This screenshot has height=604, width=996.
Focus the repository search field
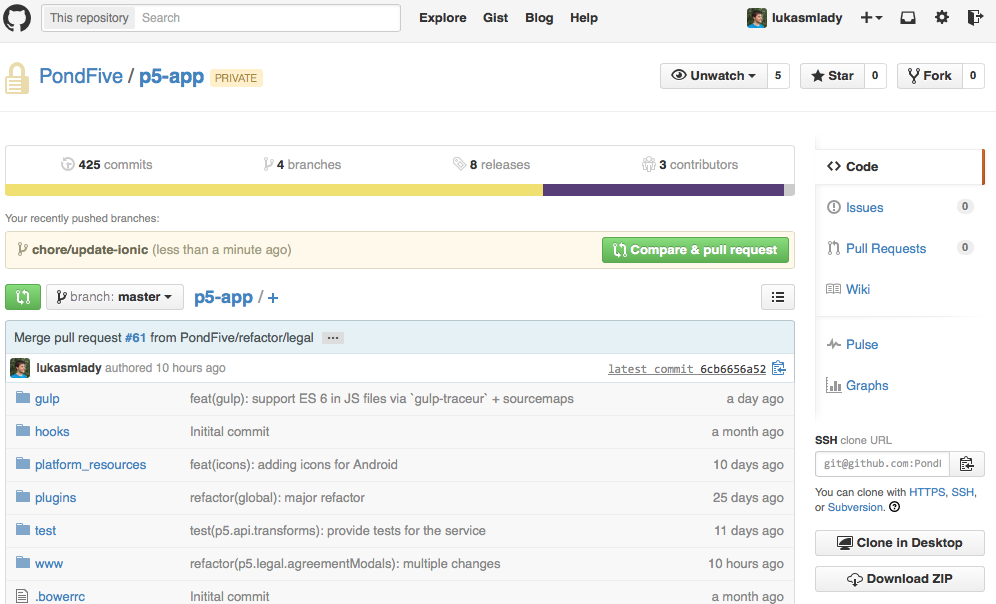(267, 18)
